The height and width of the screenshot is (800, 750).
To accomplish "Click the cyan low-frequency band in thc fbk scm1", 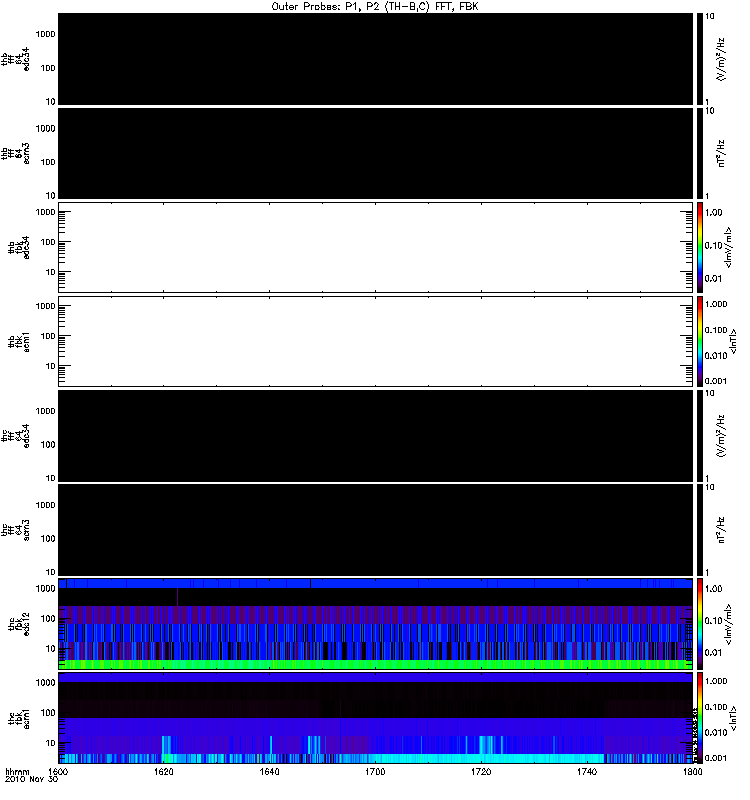I will pyautogui.click(x=375, y=758).
